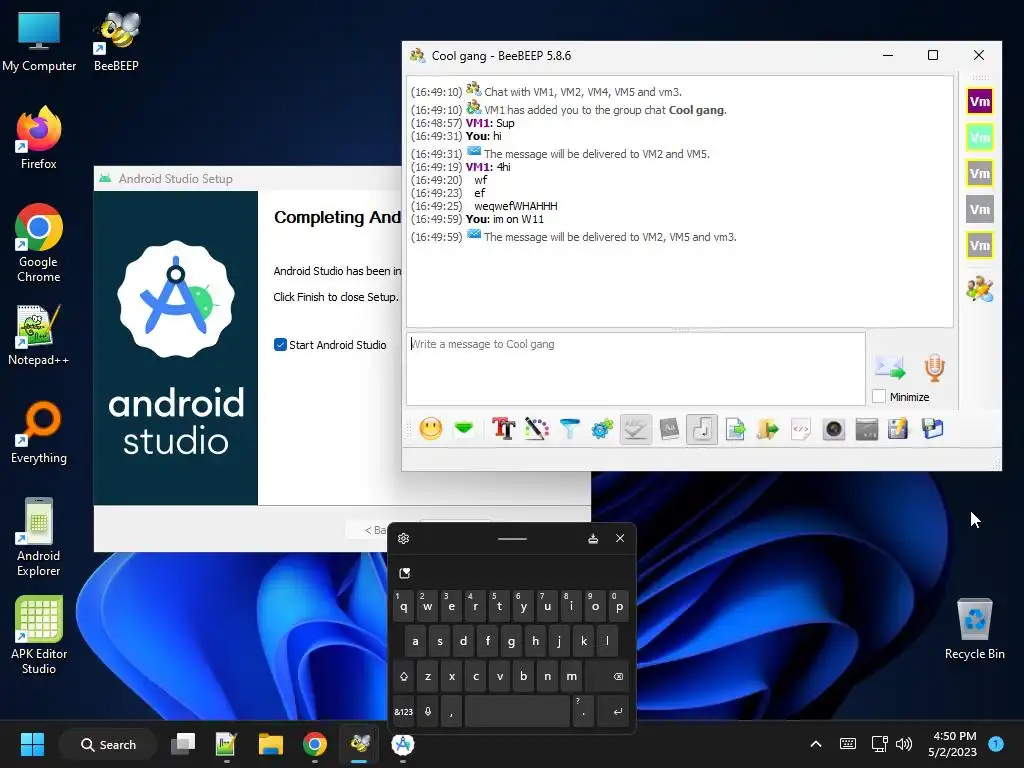Click the group members icon below the Vm avatars

click(x=980, y=289)
